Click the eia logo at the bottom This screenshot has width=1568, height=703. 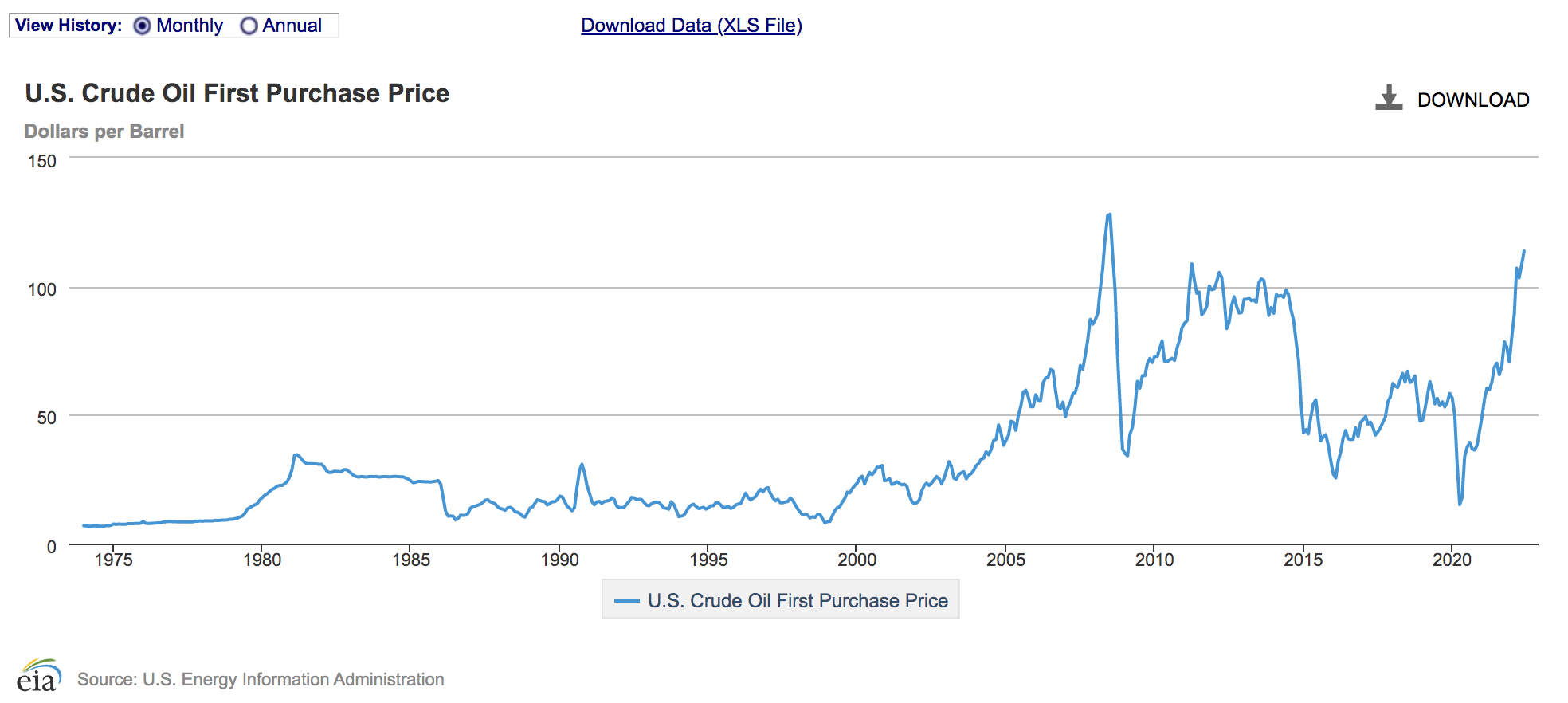pyautogui.click(x=38, y=676)
